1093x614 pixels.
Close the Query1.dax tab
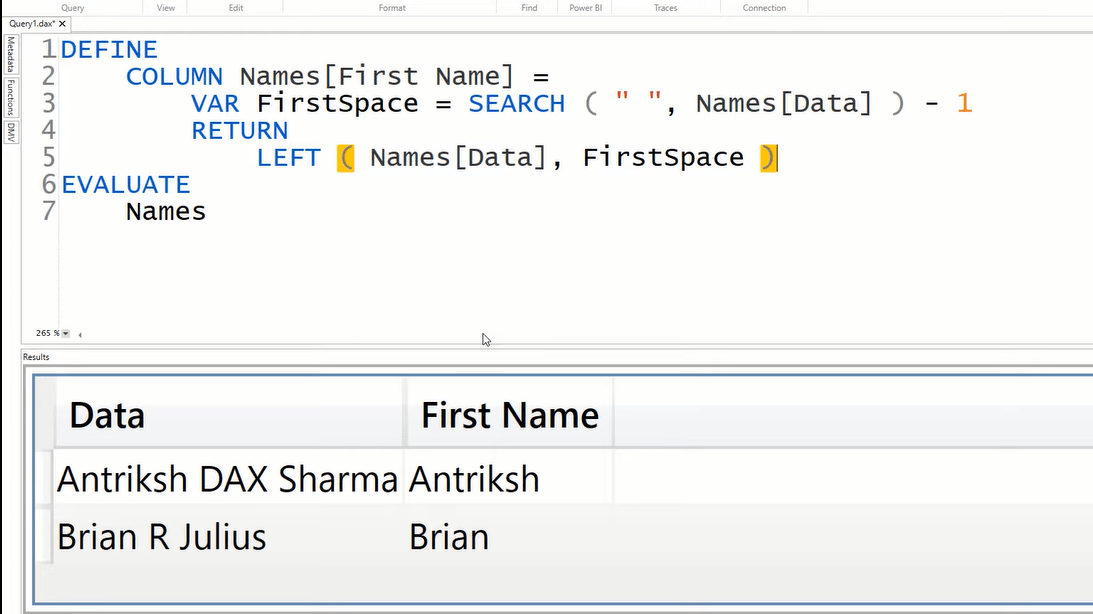pyautogui.click(x=62, y=24)
